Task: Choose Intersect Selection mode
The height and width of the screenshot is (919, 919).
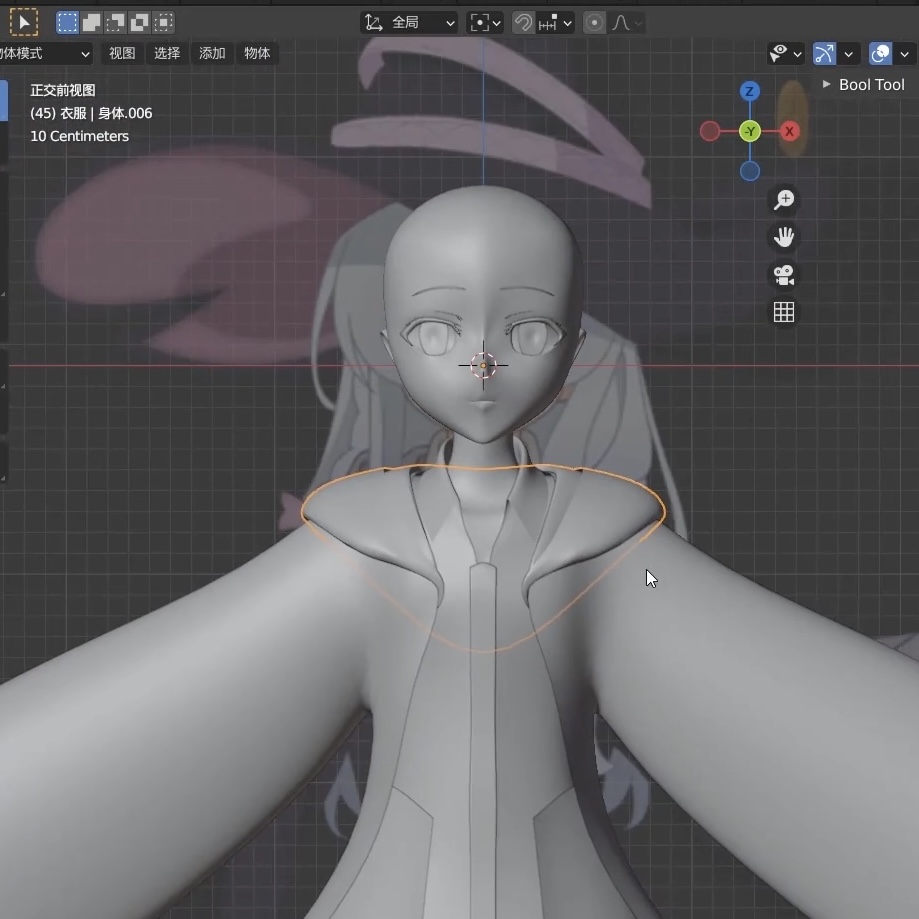Action: [x=164, y=22]
